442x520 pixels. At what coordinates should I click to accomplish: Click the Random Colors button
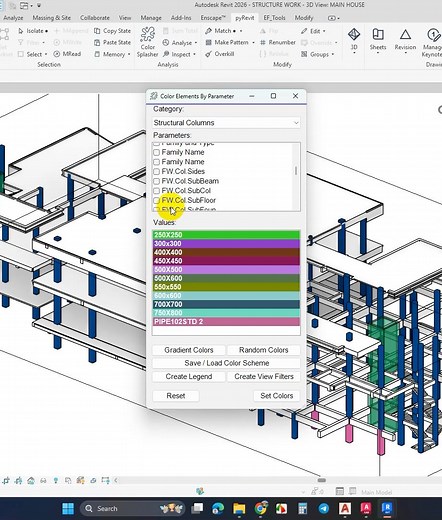[264, 350]
